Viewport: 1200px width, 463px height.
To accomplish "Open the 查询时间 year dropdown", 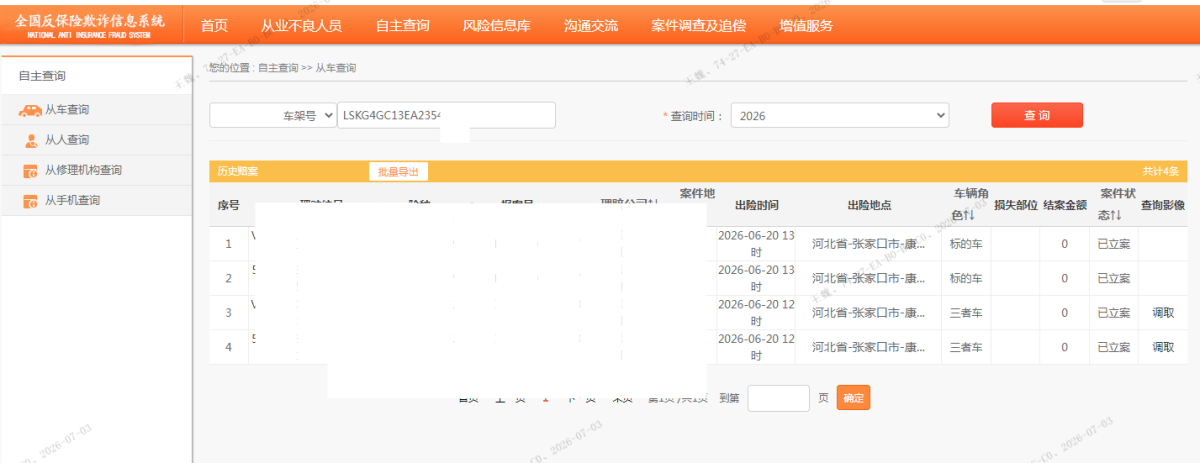I will (839, 116).
